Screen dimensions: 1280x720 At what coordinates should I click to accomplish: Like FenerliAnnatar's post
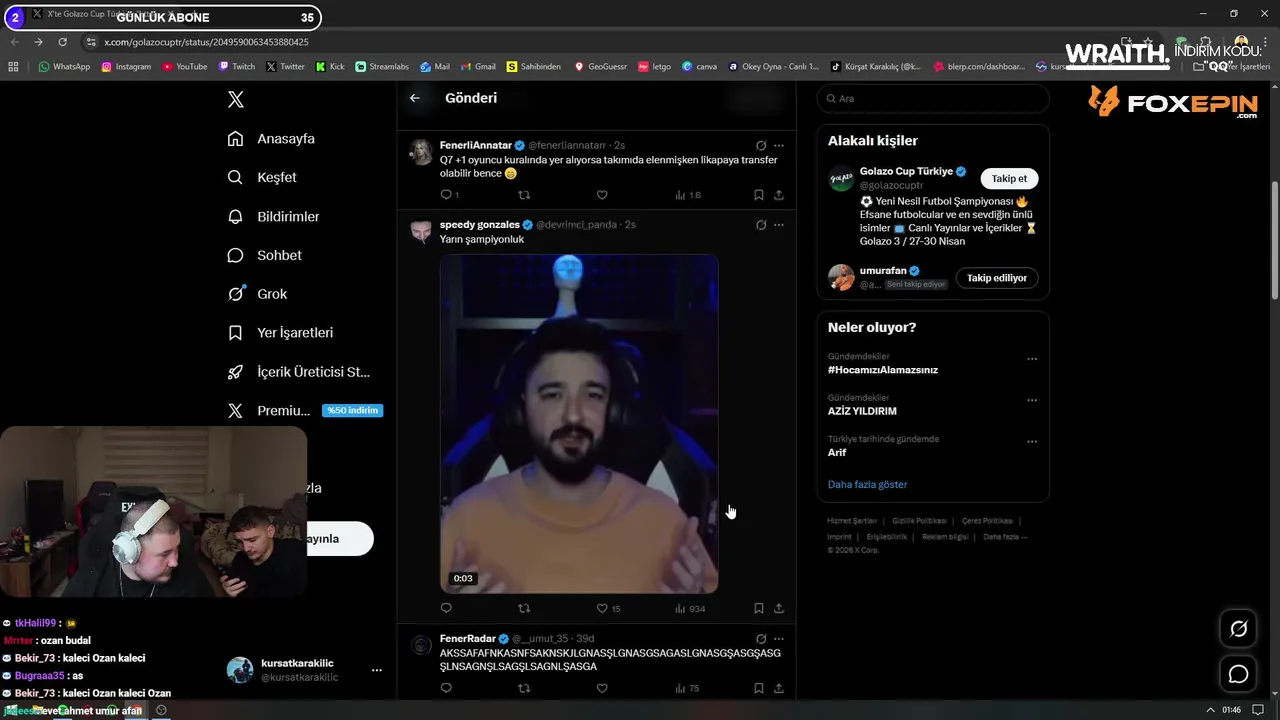[602, 195]
